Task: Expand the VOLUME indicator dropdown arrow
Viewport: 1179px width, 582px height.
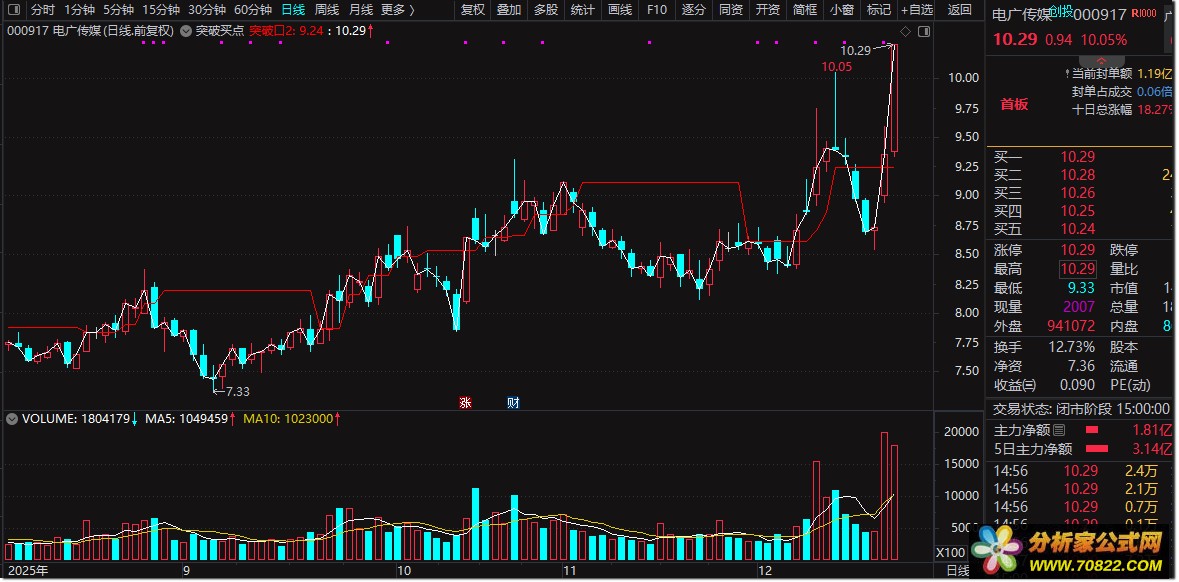Action: pyautogui.click(x=12, y=419)
